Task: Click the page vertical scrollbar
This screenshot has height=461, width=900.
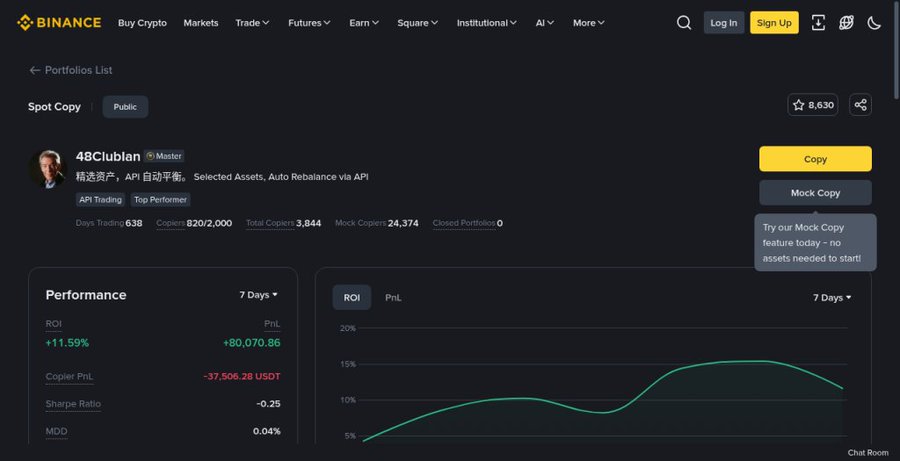Action: pos(897,52)
